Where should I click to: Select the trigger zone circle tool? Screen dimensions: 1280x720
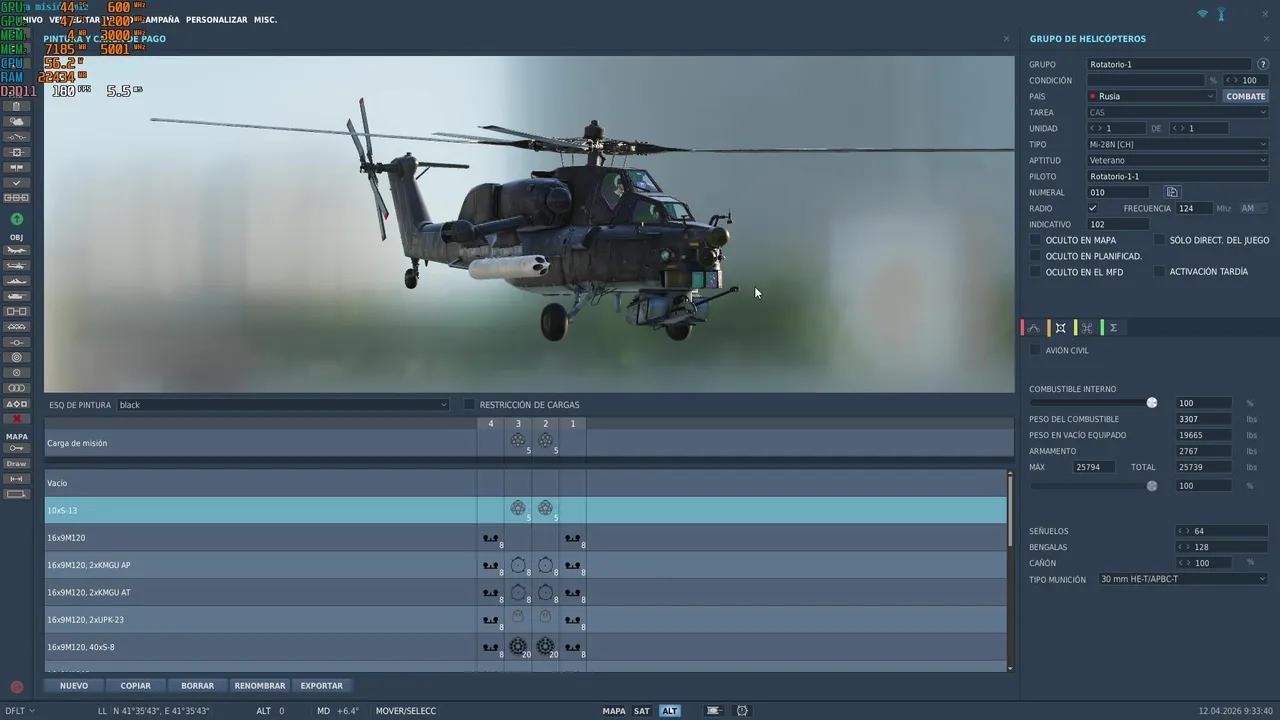(x=16, y=357)
